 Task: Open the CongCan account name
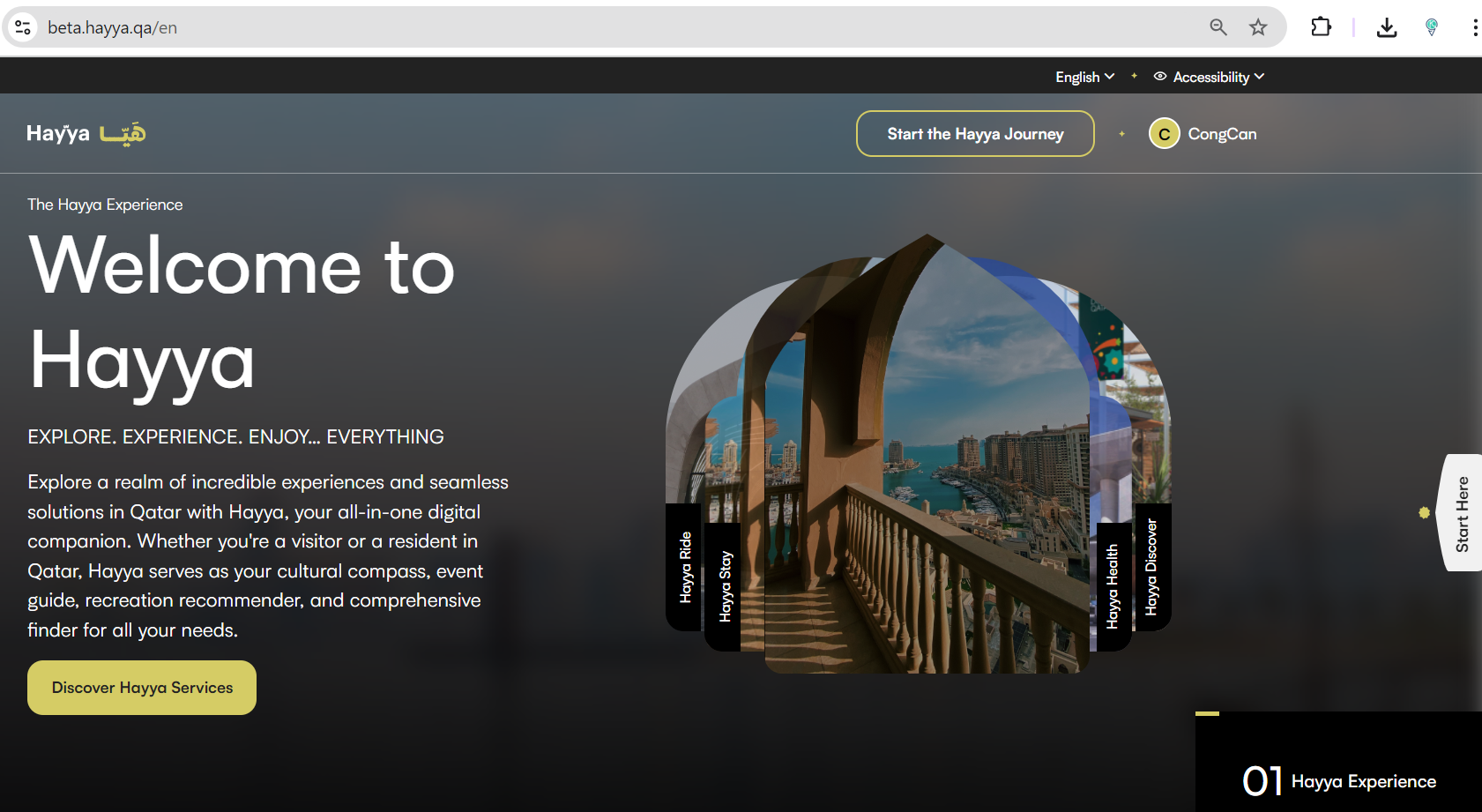[x=1222, y=134]
